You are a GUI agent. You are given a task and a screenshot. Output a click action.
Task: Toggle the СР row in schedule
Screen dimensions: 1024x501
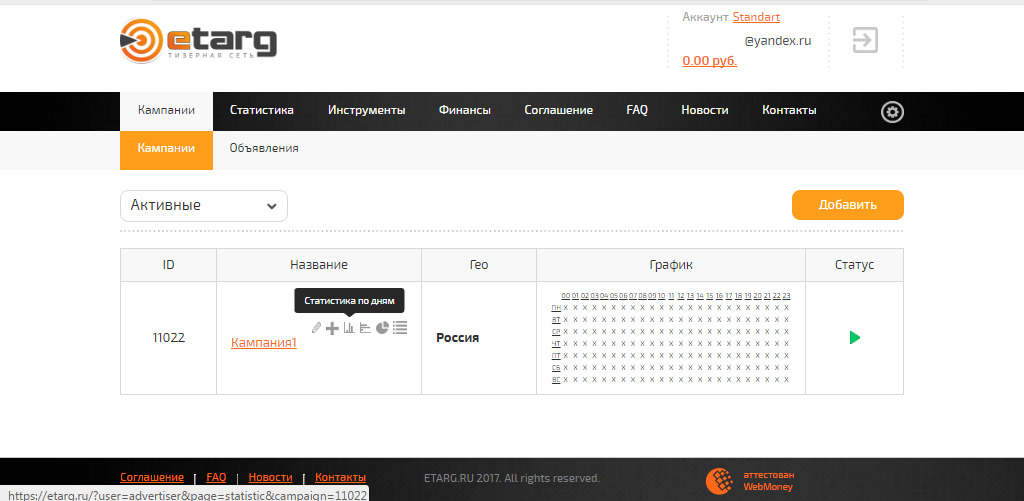coord(556,331)
